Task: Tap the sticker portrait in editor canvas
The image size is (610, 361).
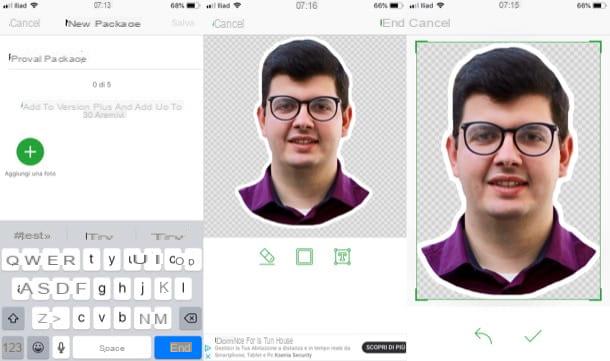Action: [304, 132]
